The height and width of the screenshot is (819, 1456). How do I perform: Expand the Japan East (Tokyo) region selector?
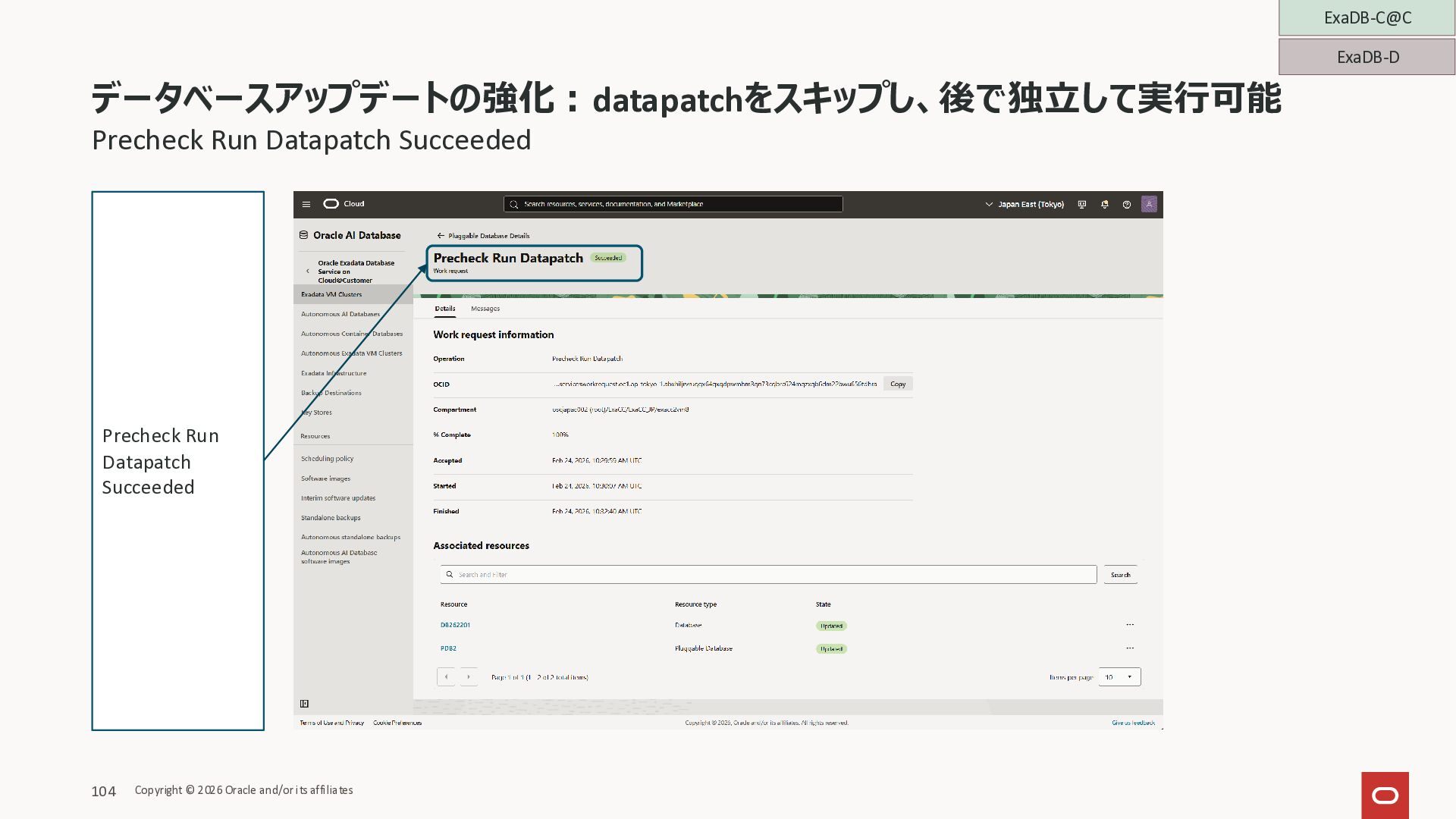coord(1025,205)
